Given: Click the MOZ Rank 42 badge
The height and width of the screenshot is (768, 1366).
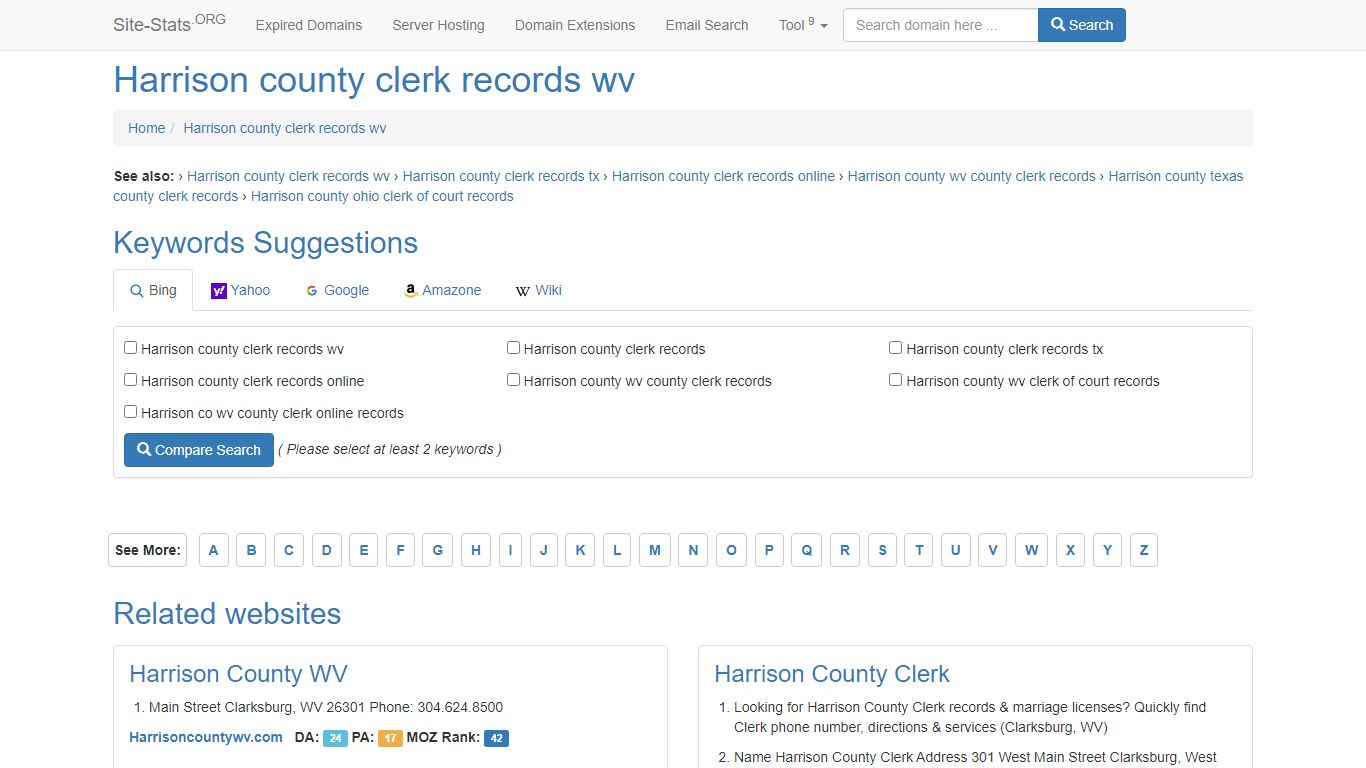Looking at the screenshot, I should tap(497, 738).
